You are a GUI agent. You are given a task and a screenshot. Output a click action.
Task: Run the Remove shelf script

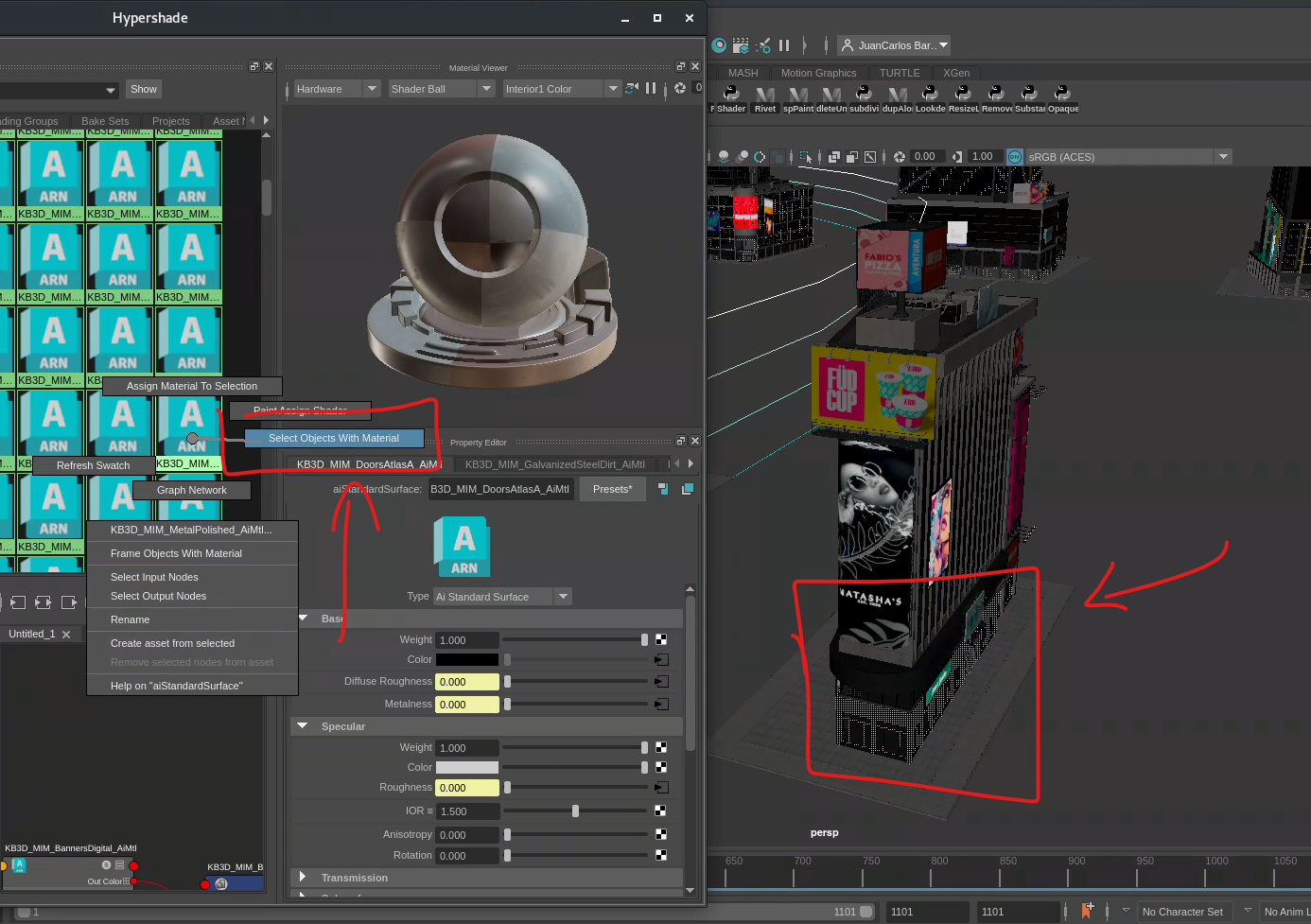tap(997, 98)
